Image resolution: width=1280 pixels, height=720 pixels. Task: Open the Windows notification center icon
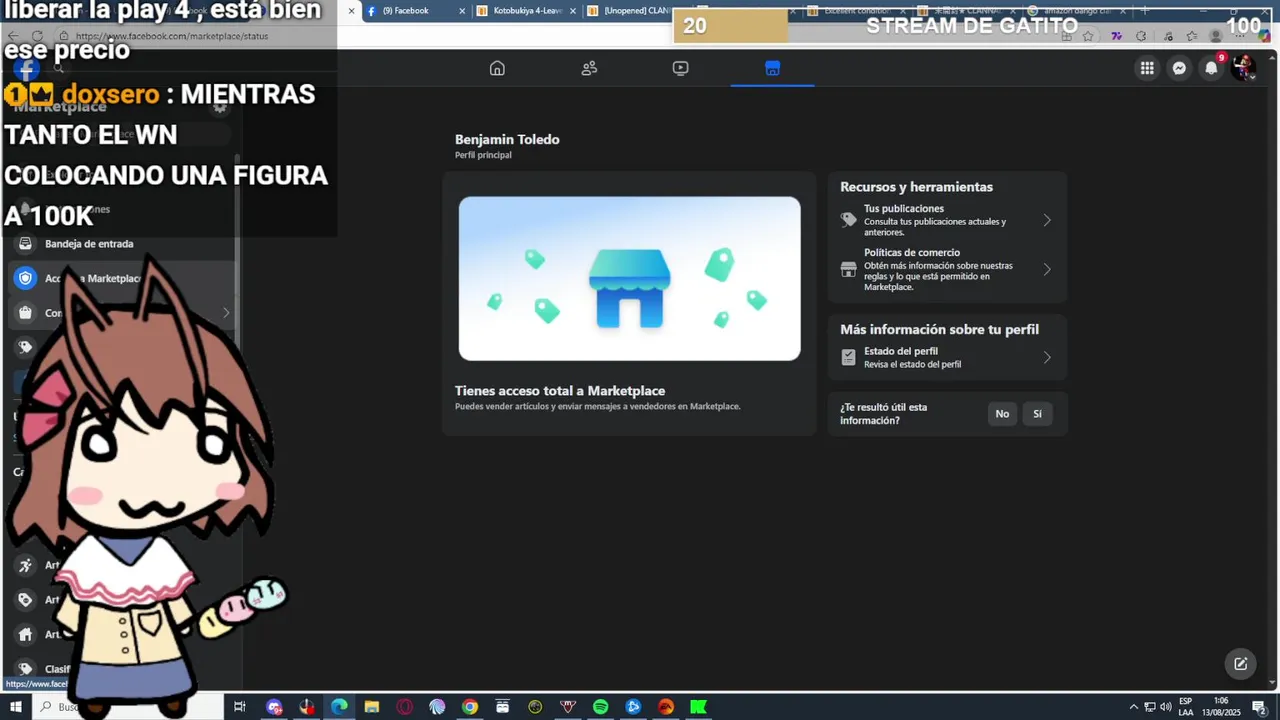click(1259, 707)
